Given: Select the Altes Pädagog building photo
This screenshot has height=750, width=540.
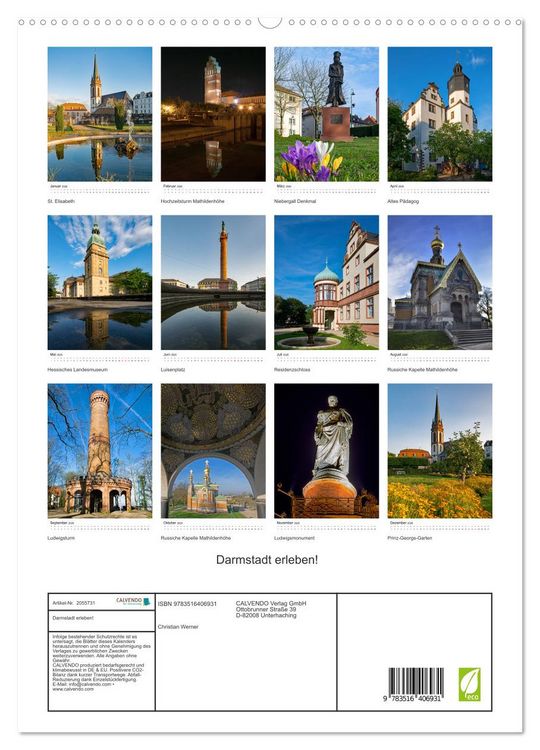Looking at the screenshot, I should point(440,114).
